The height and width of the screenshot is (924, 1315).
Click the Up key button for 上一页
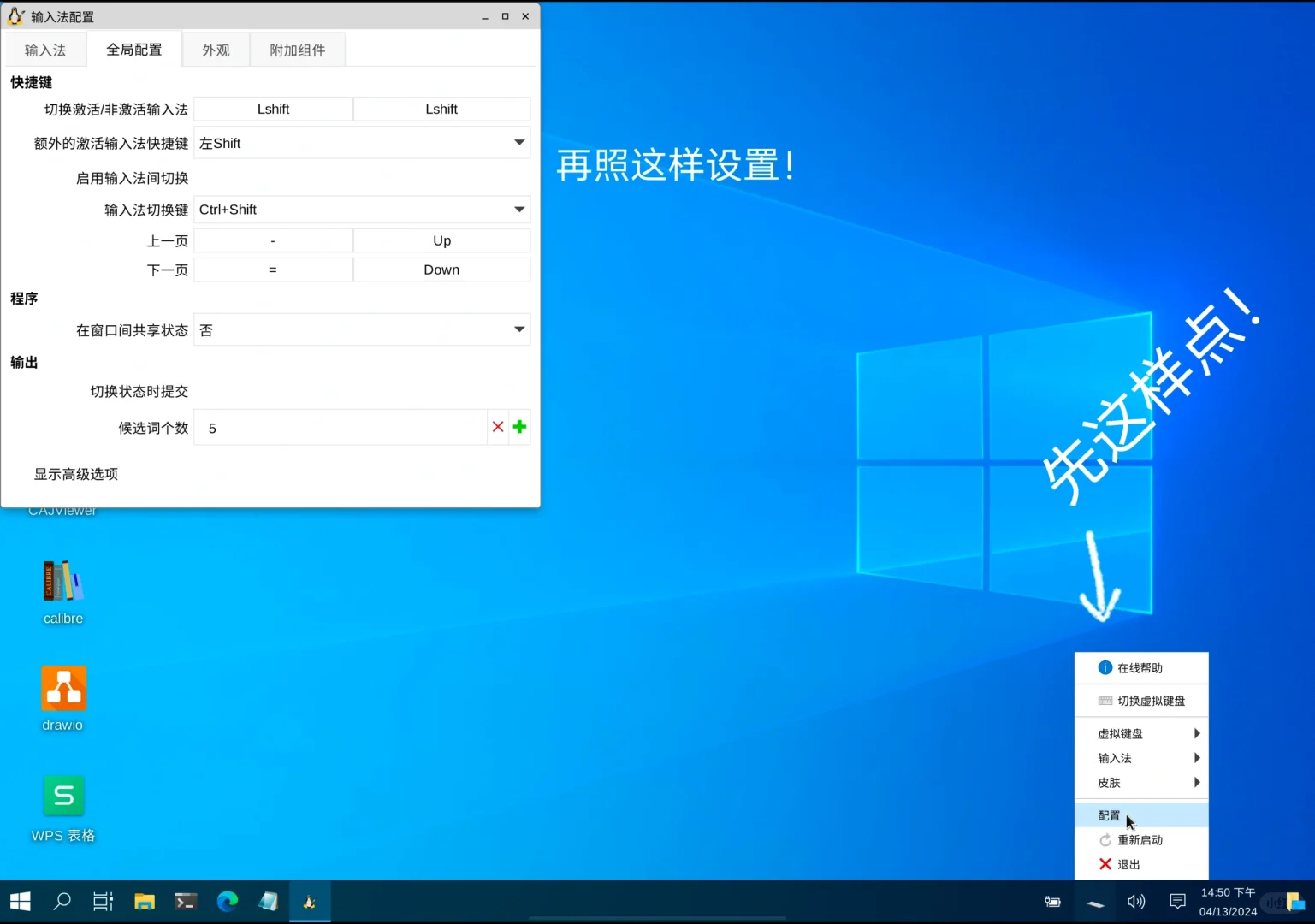coord(441,240)
